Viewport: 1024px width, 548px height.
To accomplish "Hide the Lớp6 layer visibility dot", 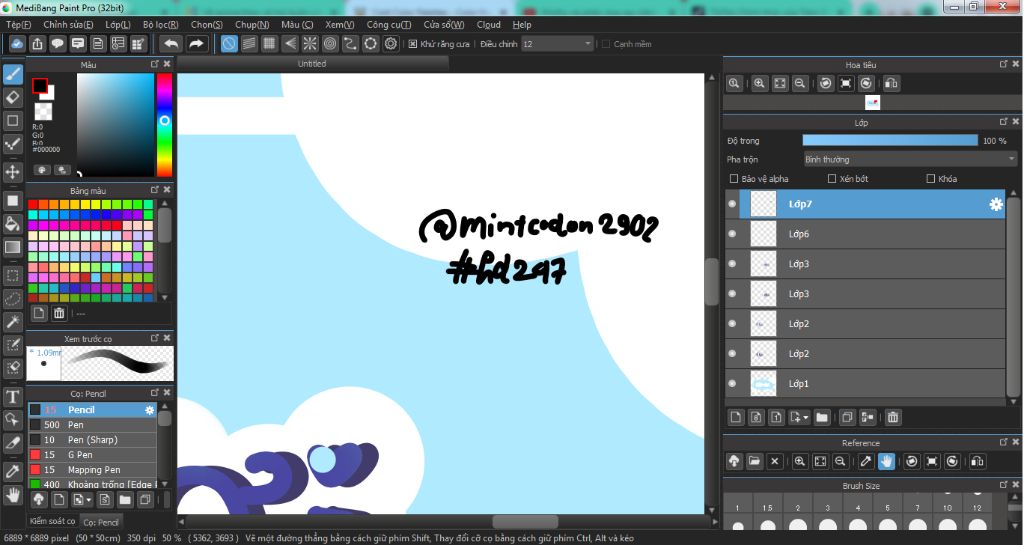I will pos(732,234).
